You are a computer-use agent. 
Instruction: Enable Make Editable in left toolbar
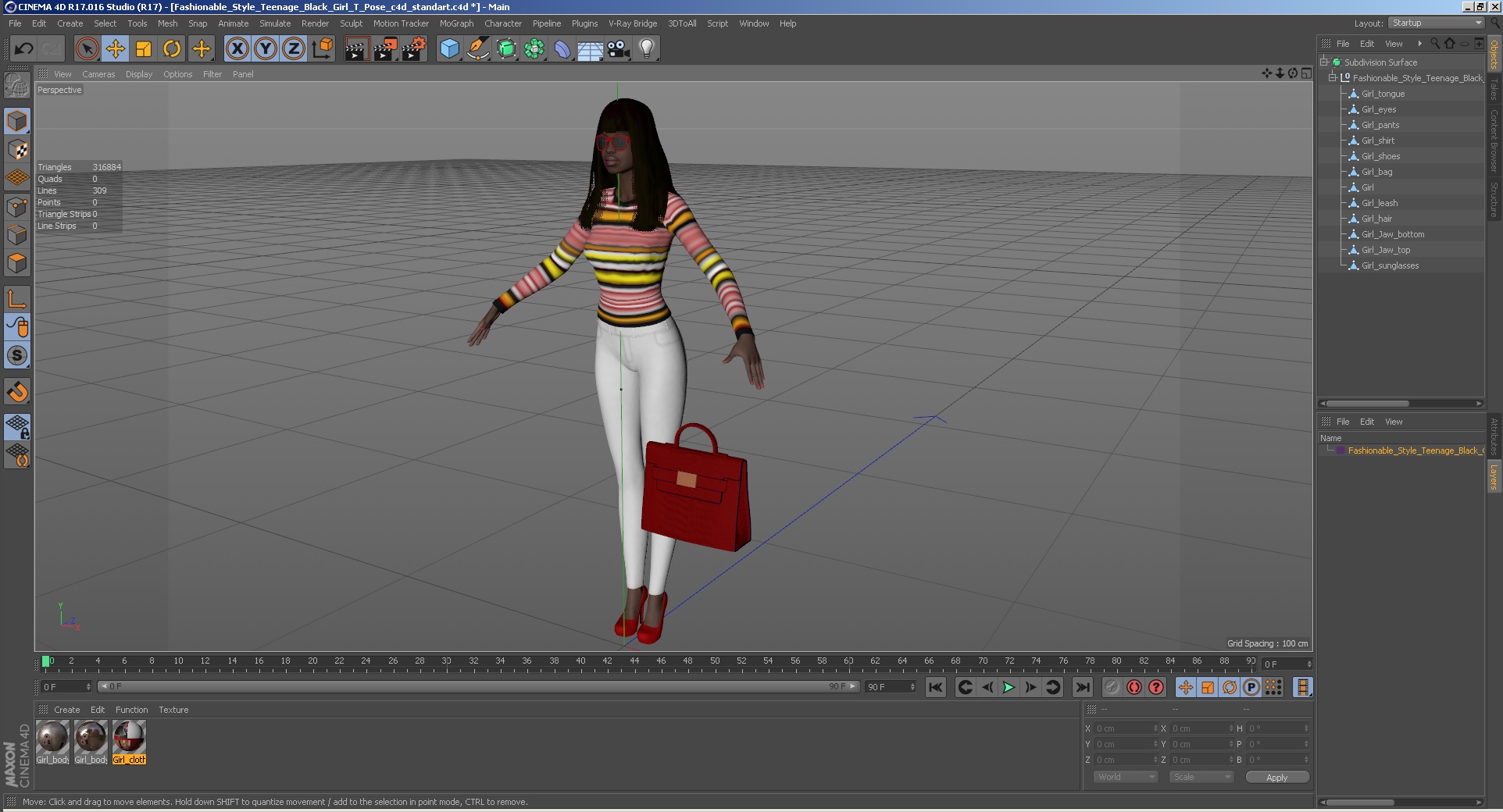[x=17, y=84]
